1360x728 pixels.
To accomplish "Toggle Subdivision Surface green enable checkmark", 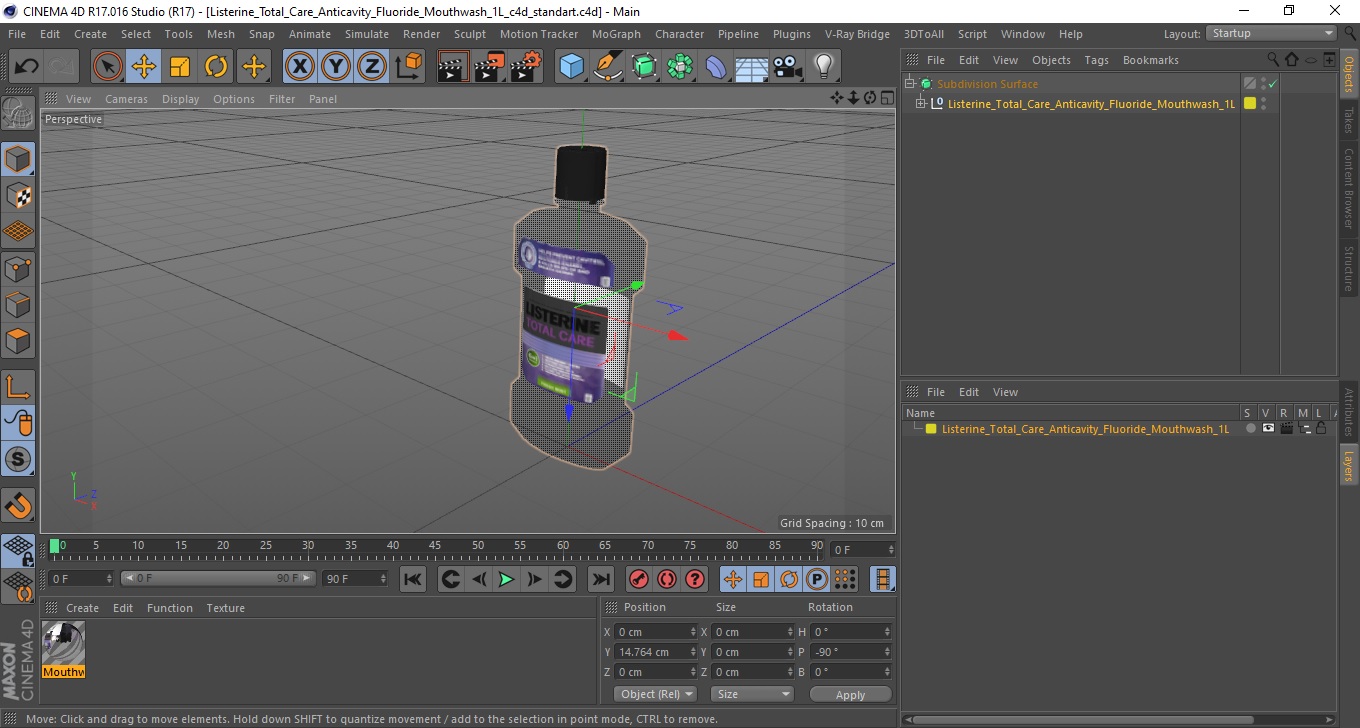I will 1273,85.
